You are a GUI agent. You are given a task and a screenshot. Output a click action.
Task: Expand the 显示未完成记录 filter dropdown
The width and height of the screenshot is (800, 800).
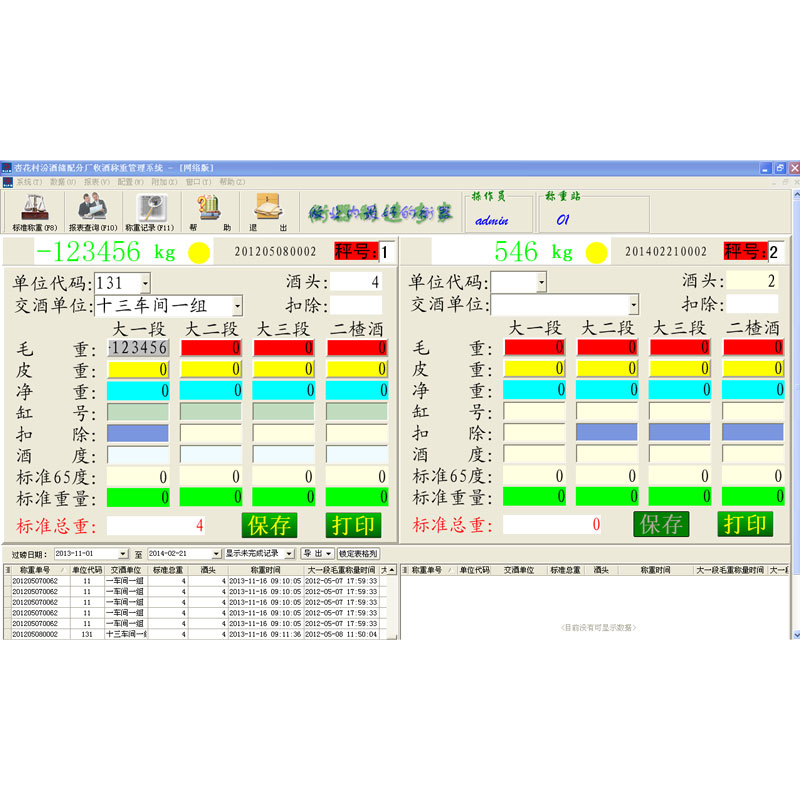tap(289, 554)
